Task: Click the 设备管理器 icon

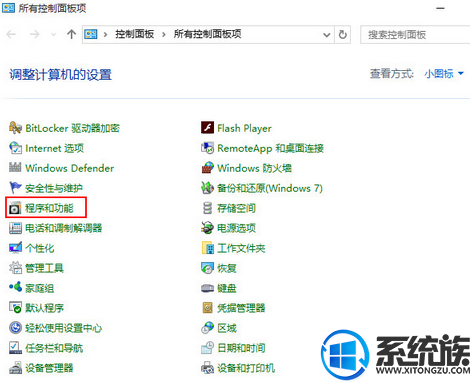Action: point(15,368)
